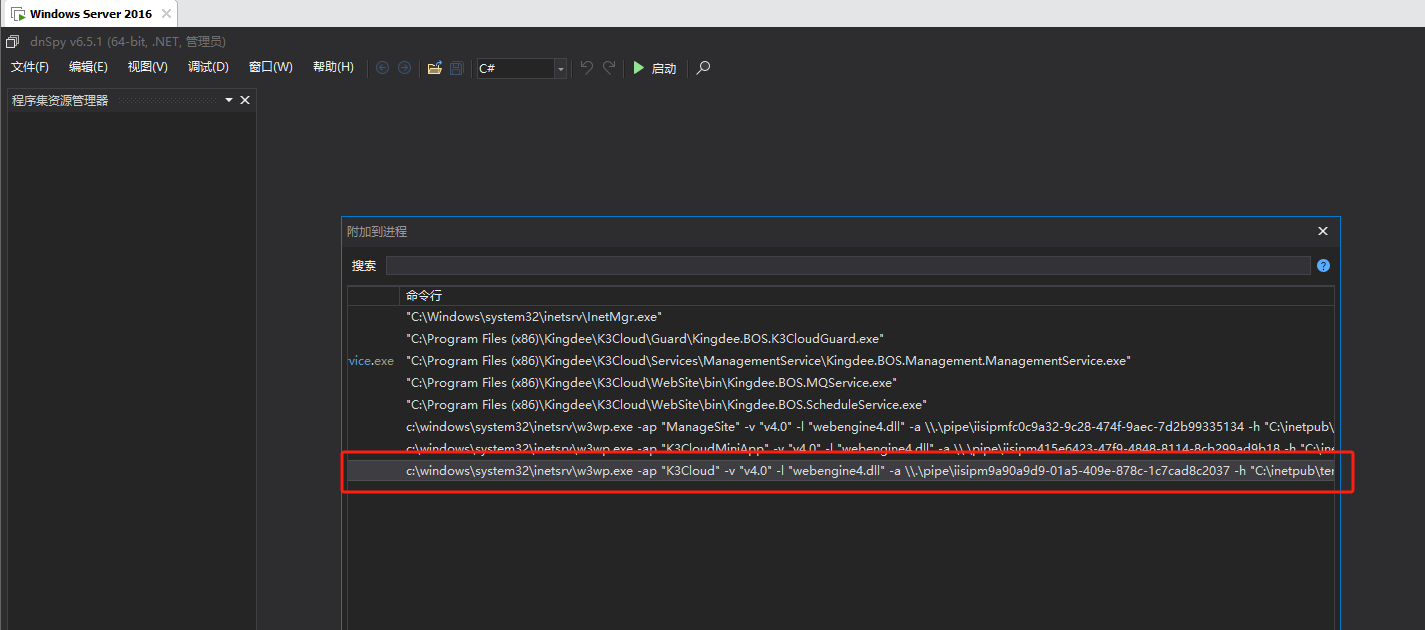The image size is (1425, 630).
Task: Close the 附加到进程 dialog
Action: coord(1323,231)
